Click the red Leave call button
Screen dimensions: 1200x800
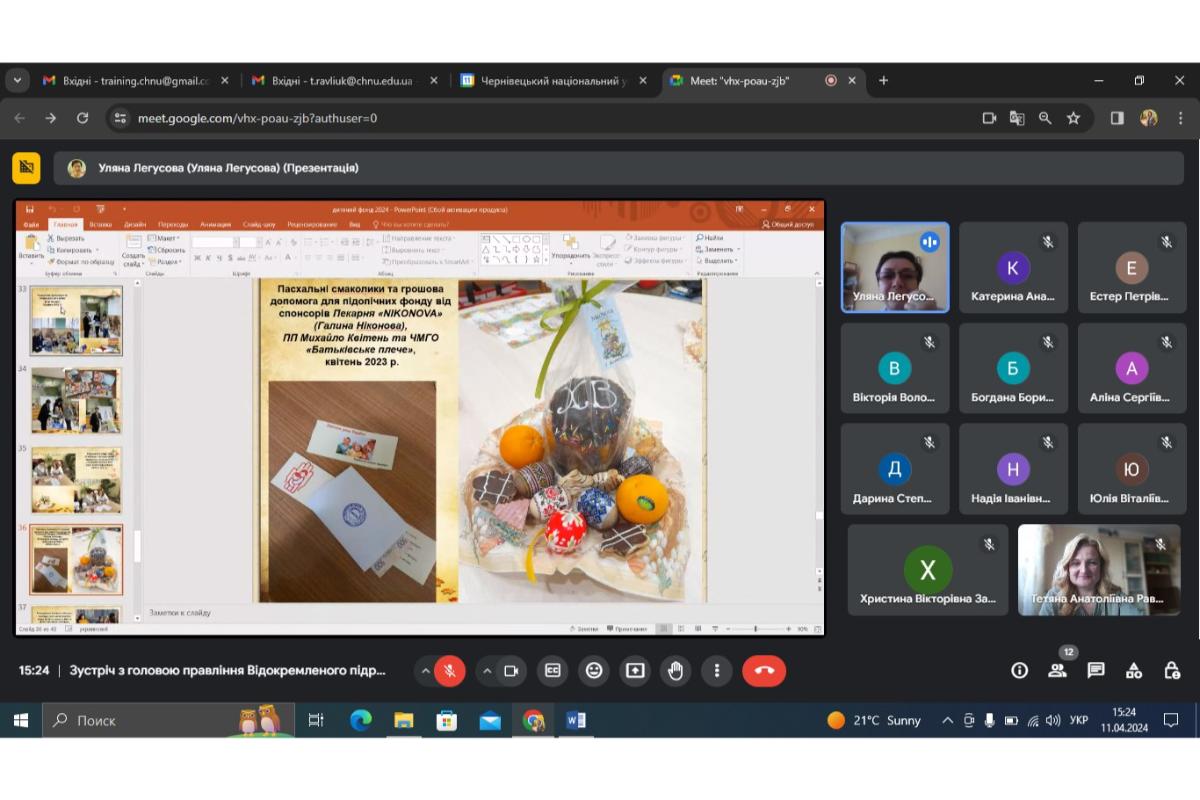click(764, 670)
